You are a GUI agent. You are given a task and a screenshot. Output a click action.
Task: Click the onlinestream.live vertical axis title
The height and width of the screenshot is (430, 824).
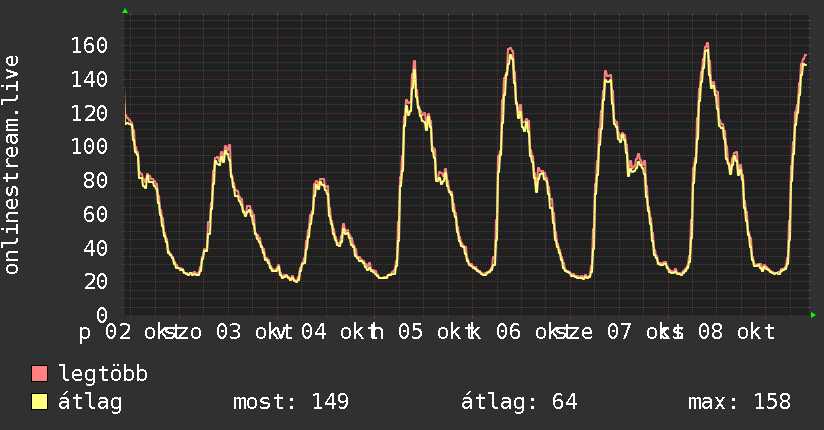11,165
